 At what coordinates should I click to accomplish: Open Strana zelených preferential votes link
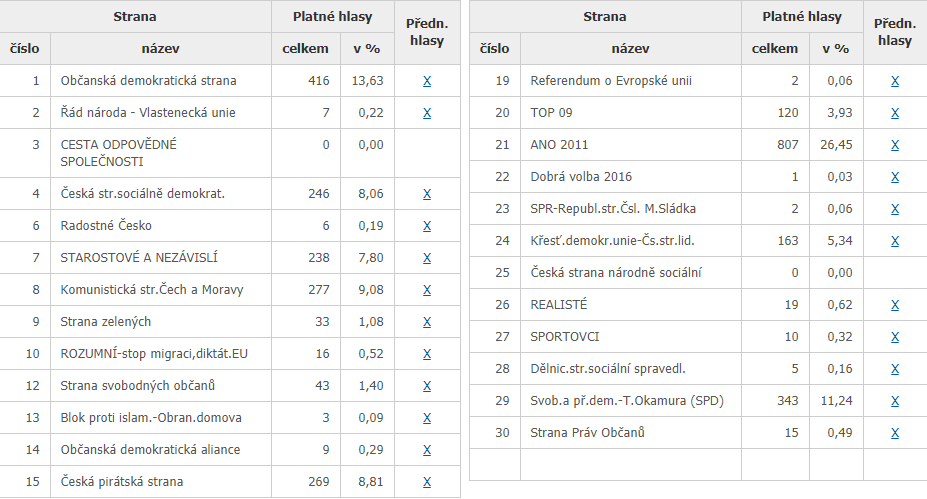tap(427, 322)
